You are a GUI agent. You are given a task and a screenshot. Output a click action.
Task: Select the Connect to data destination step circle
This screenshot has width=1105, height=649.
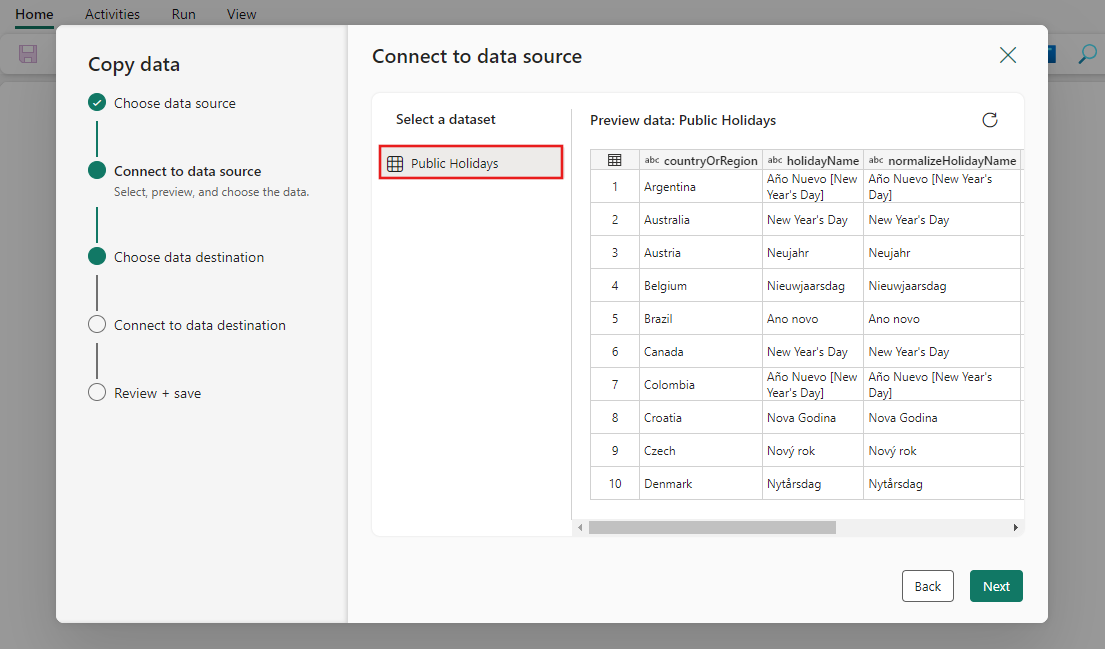coord(96,324)
